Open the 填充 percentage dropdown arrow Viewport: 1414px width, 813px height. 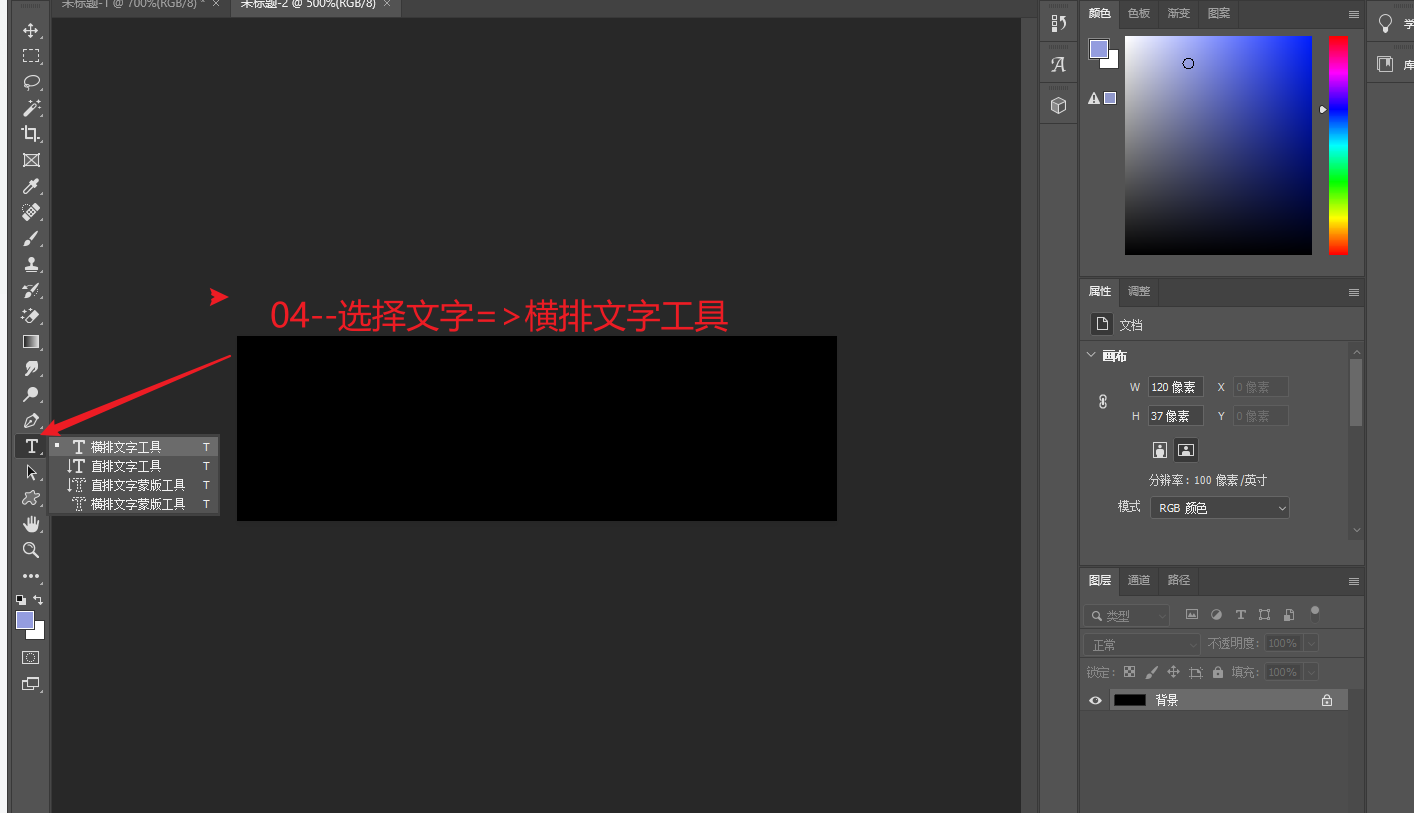click(1310, 672)
